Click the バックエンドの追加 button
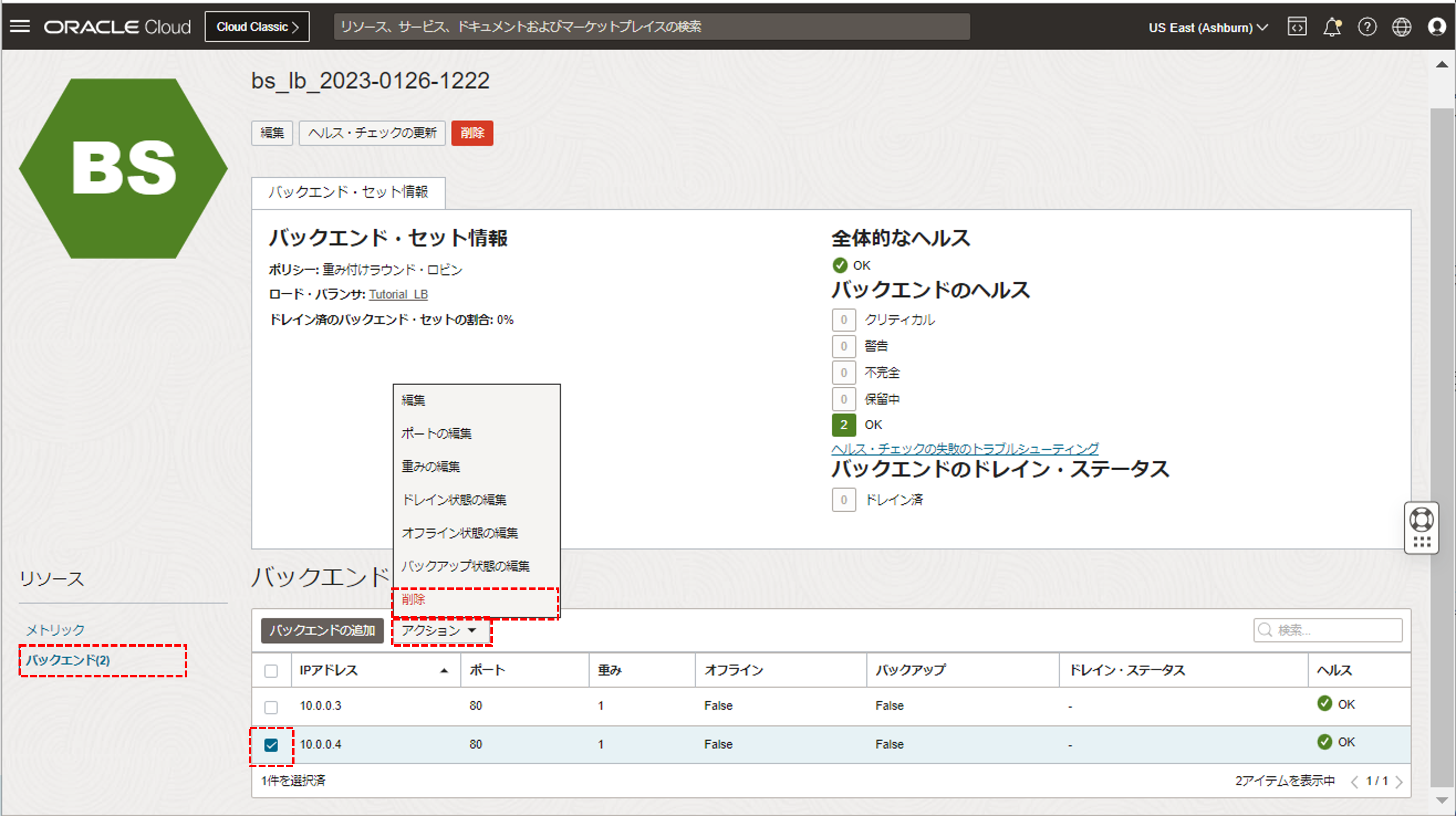 (322, 630)
